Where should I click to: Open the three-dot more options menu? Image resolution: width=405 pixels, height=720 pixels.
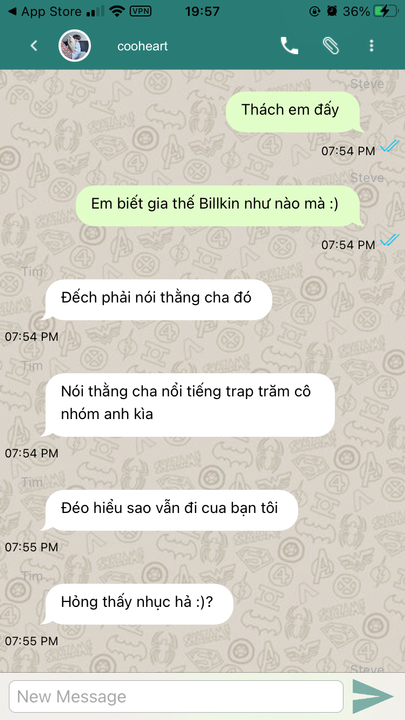pyautogui.click(x=371, y=45)
